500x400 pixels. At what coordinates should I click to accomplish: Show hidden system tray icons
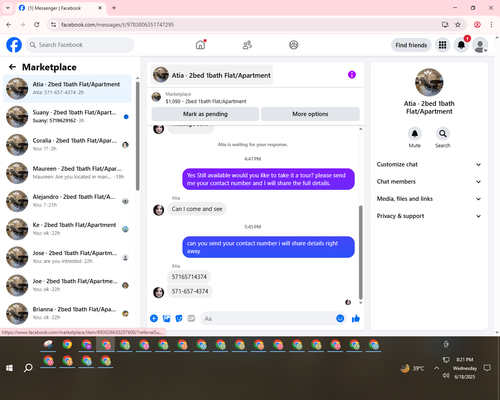tap(436, 368)
